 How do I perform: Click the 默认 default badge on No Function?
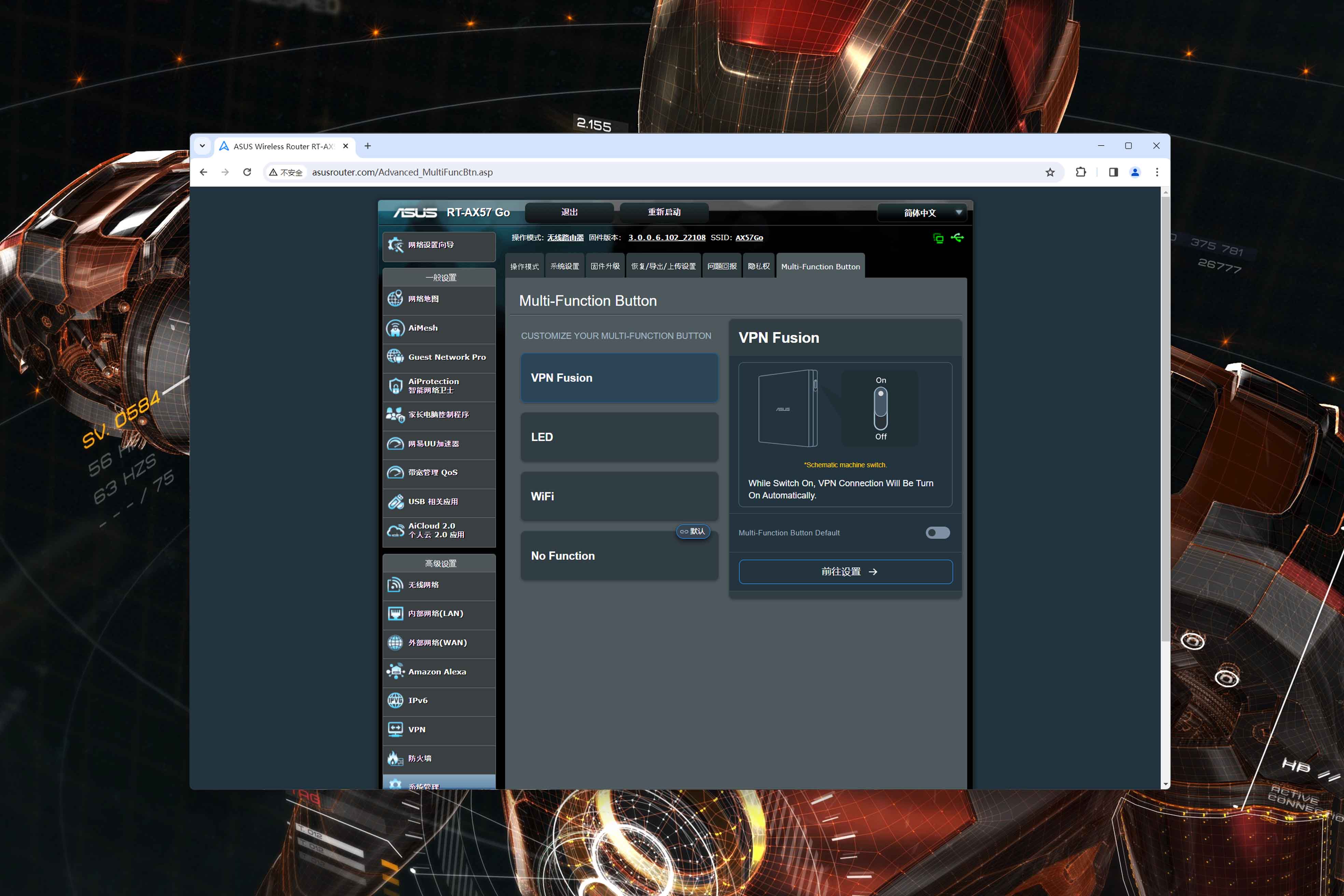(692, 531)
